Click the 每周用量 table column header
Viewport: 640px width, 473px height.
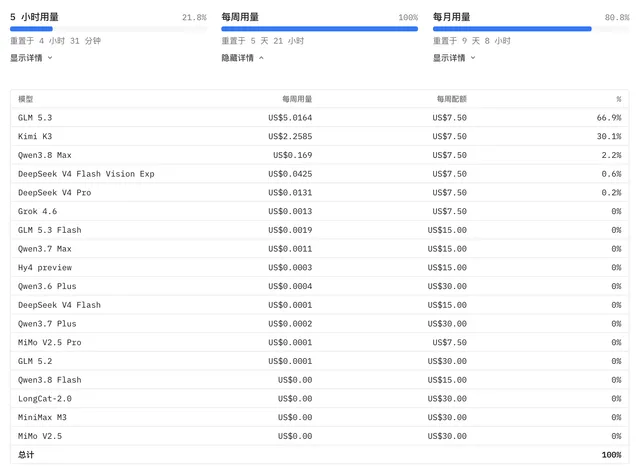click(x=297, y=99)
